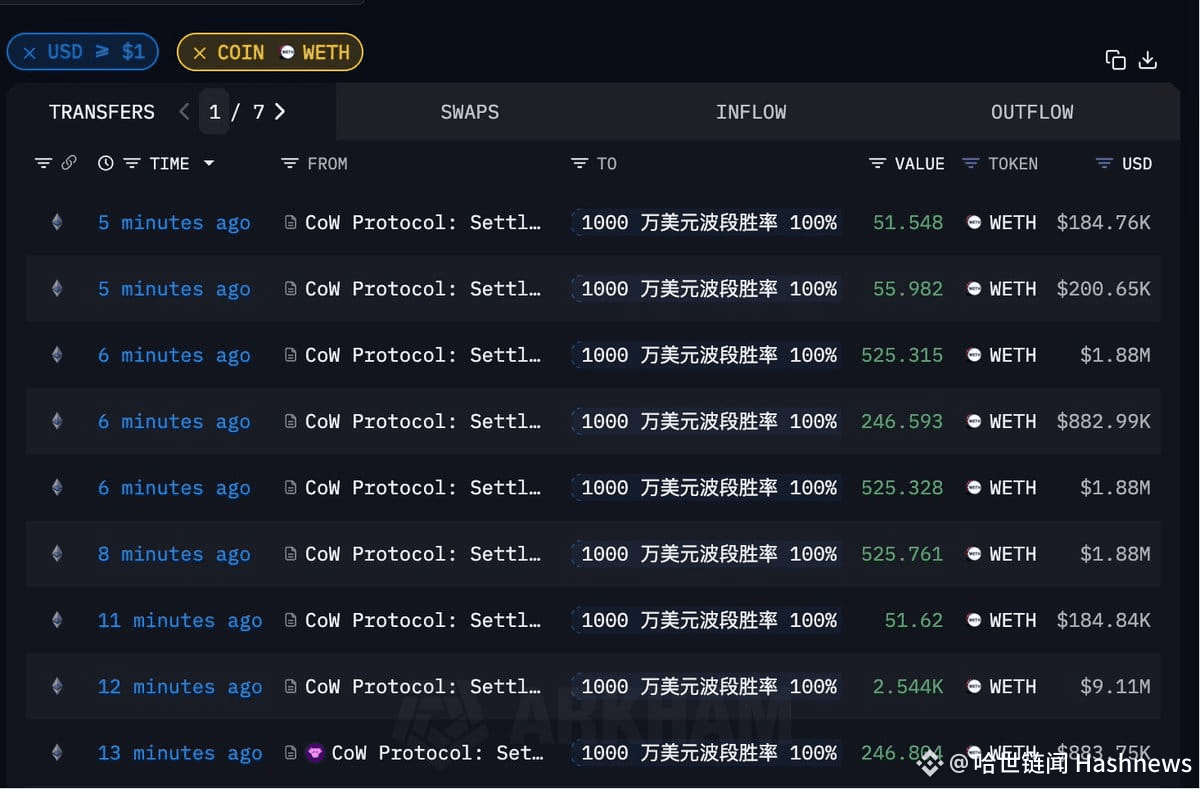The height and width of the screenshot is (789, 1200).
Task: Open the recipient label in the 2.544K row
Action: click(x=708, y=686)
